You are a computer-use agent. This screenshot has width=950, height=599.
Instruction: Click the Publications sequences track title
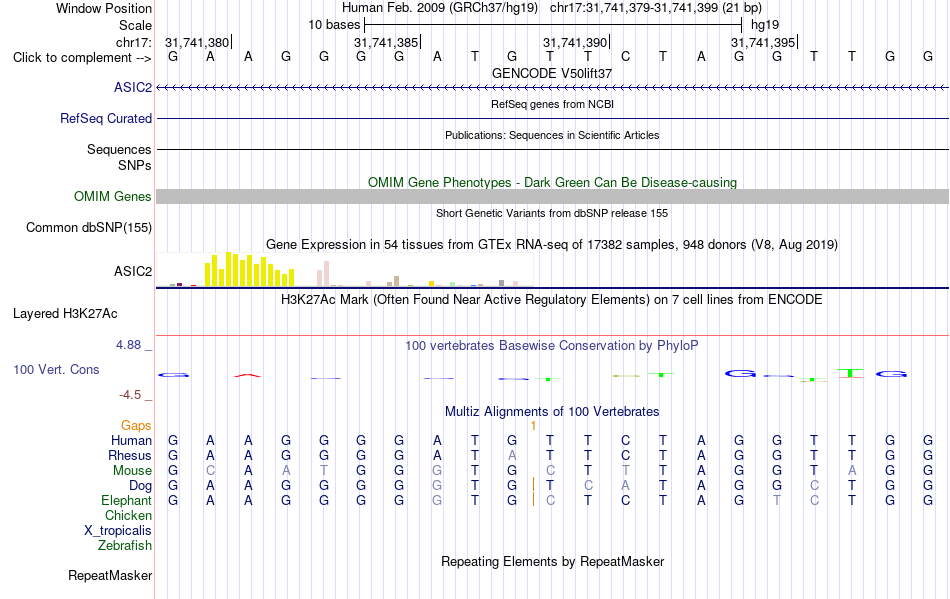click(x=552, y=135)
